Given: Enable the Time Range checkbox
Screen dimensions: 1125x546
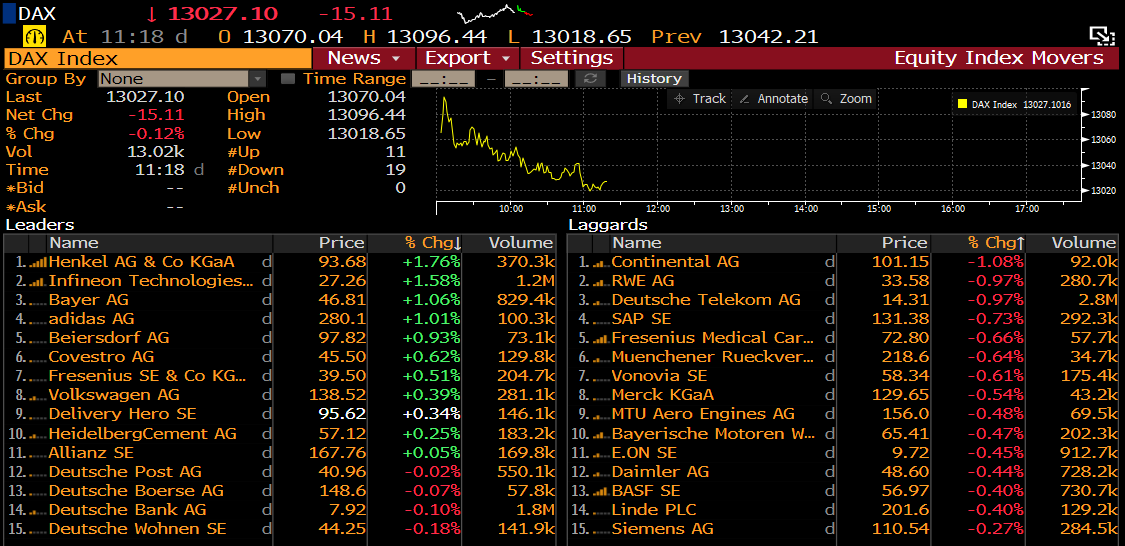Looking at the screenshot, I should pos(288,78).
